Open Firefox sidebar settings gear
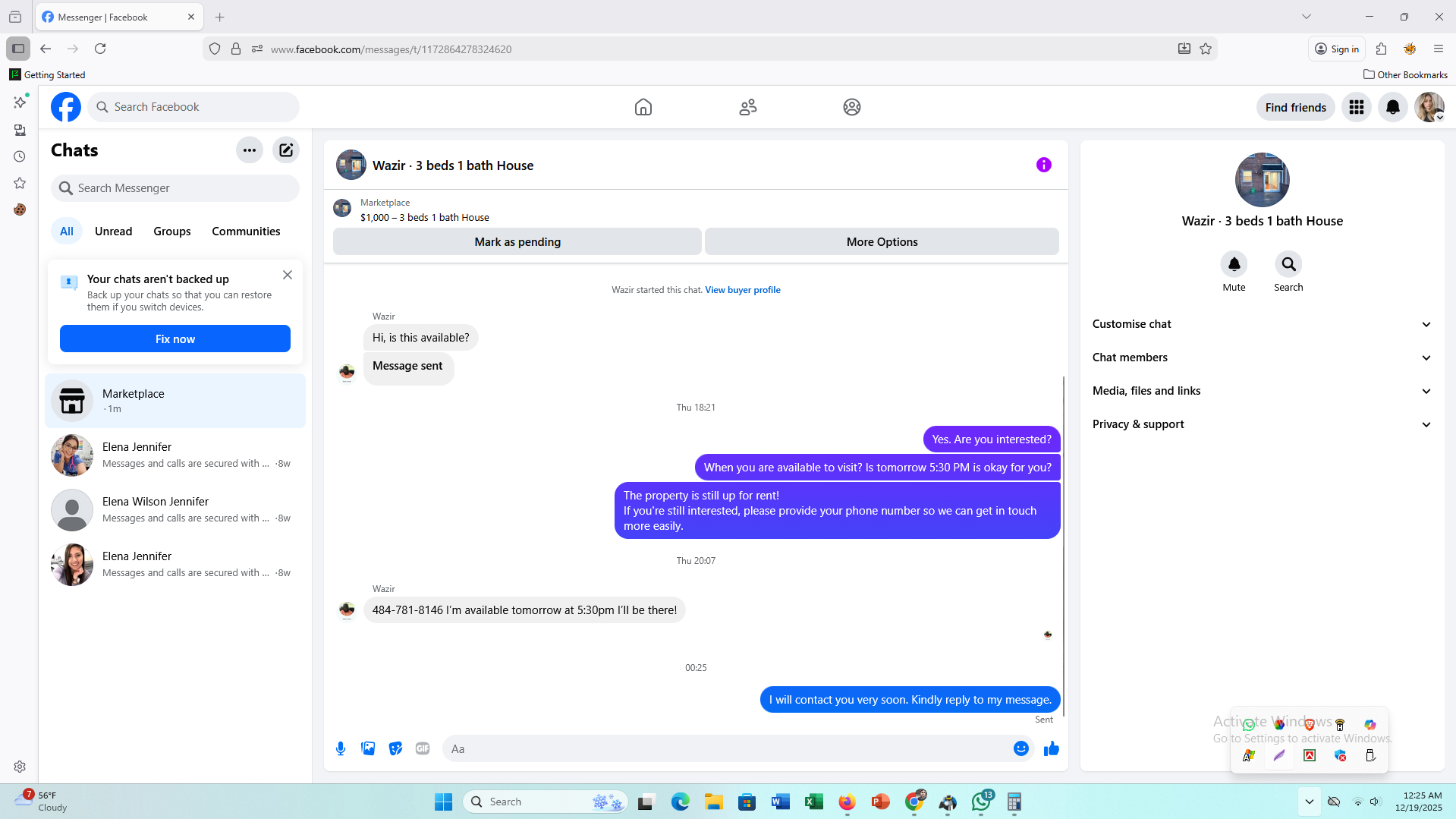The height and width of the screenshot is (819, 1456). tap(20, 767)
